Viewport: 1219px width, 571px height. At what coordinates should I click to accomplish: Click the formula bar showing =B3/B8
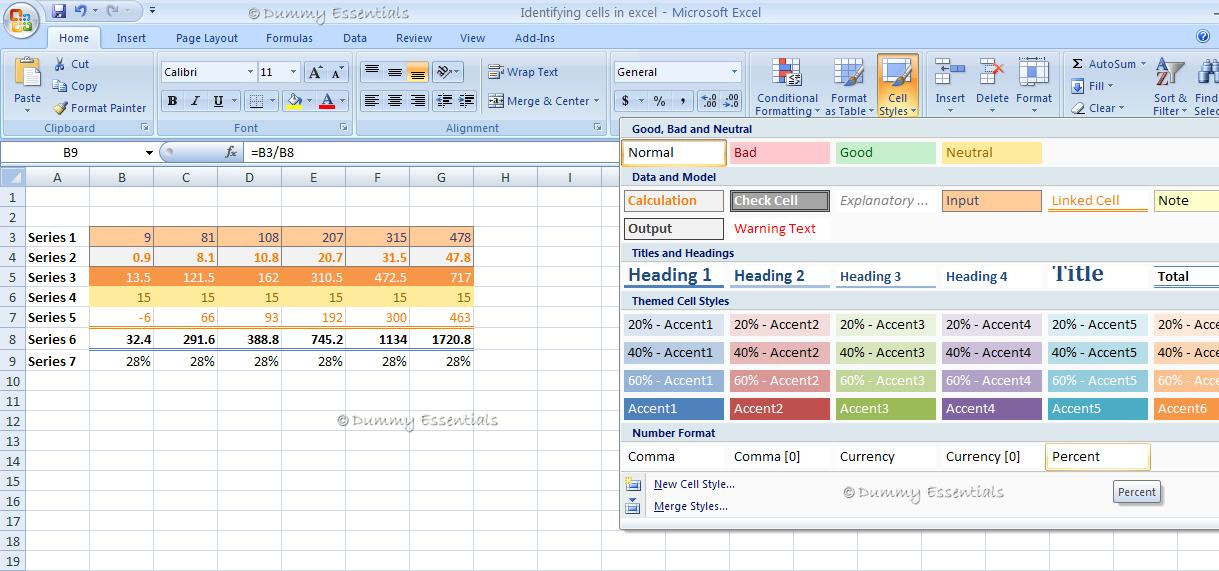point(430,152)
